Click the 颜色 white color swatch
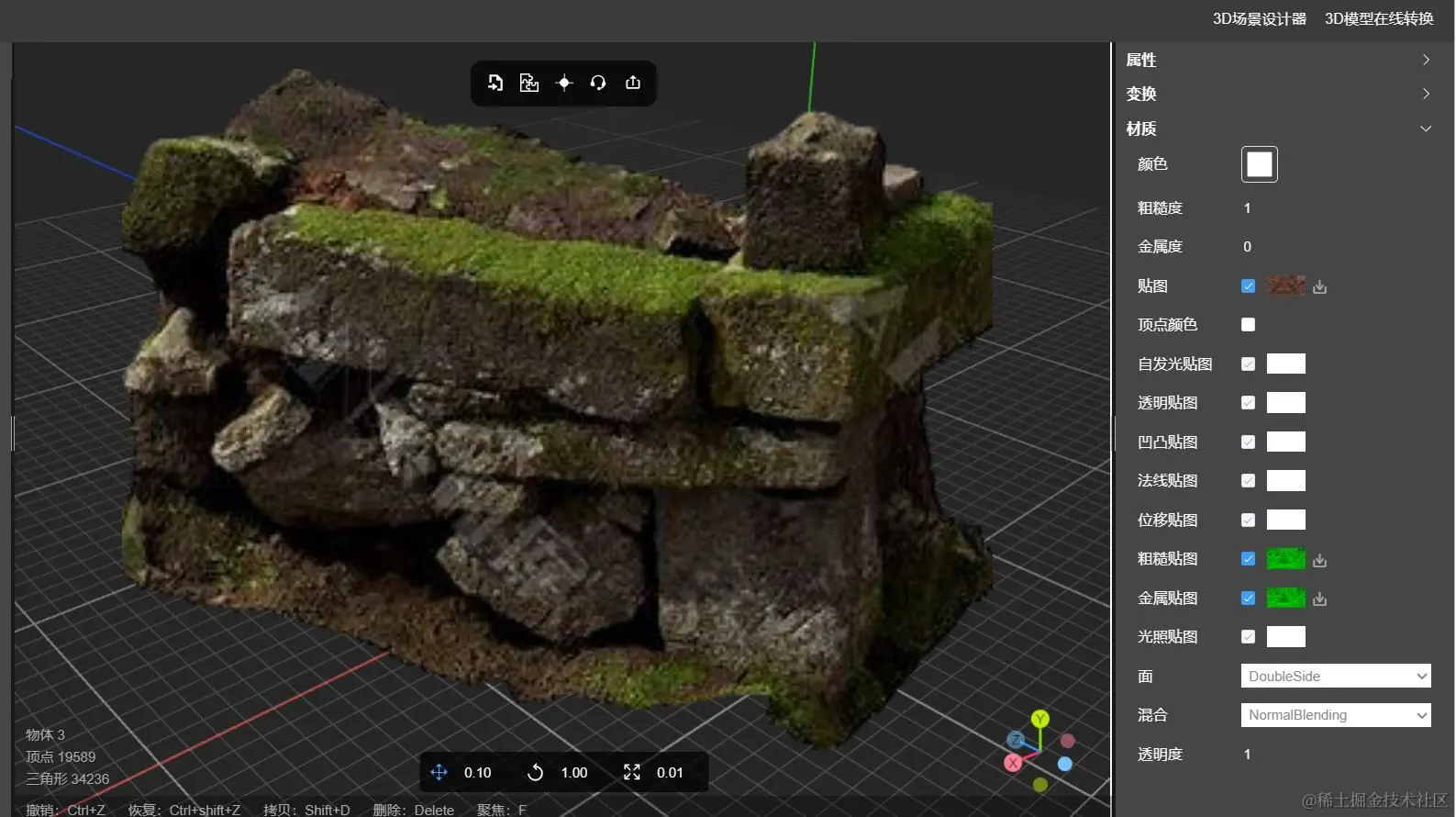 tap(1259, 164)
